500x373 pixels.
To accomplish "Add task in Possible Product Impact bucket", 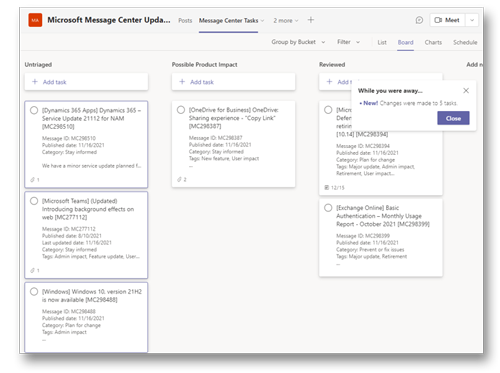I will tap(233, 82).
